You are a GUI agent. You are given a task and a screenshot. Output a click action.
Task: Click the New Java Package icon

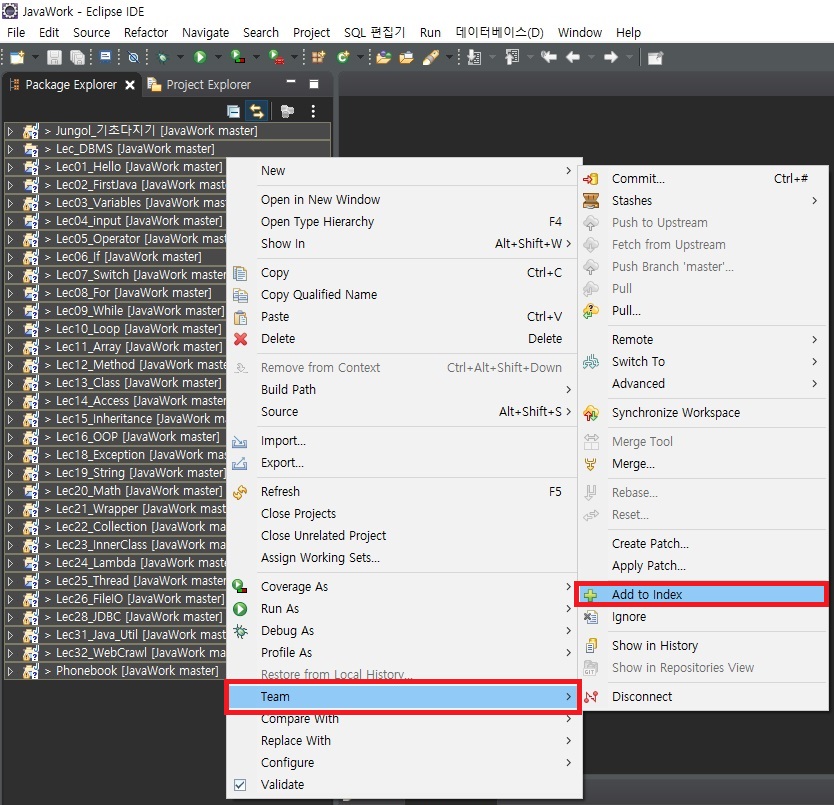coord(318,57)
